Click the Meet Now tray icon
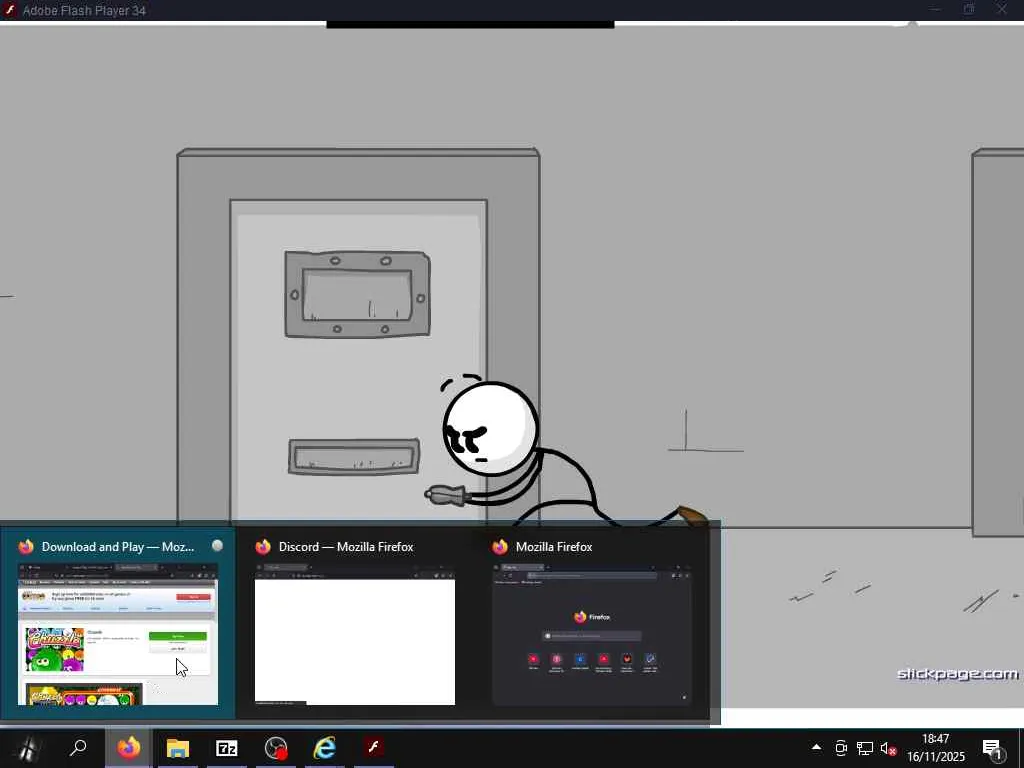Viewport: 1024px width, 768px height. [841, 748]
